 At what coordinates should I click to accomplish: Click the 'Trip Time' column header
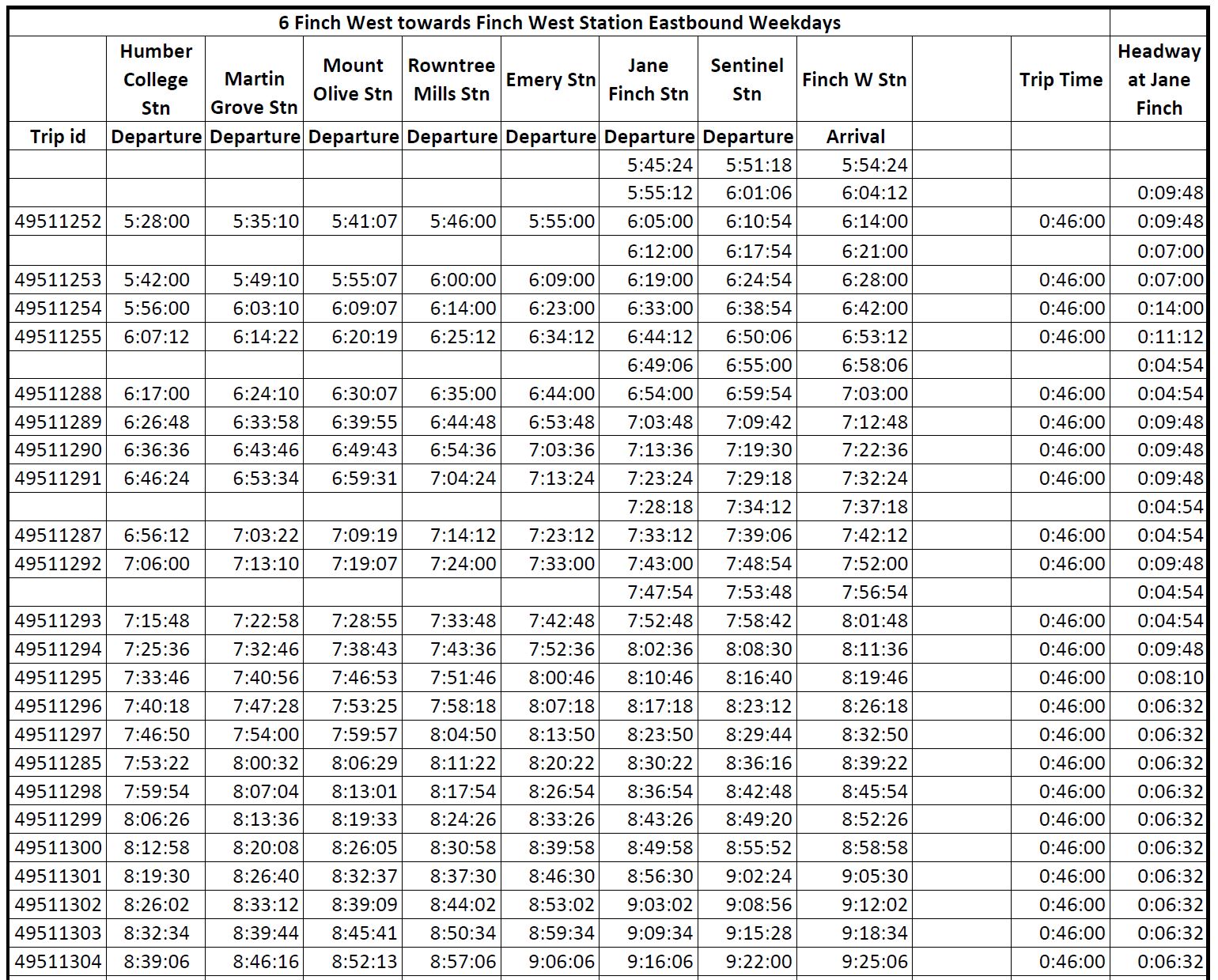(1060, 79)
